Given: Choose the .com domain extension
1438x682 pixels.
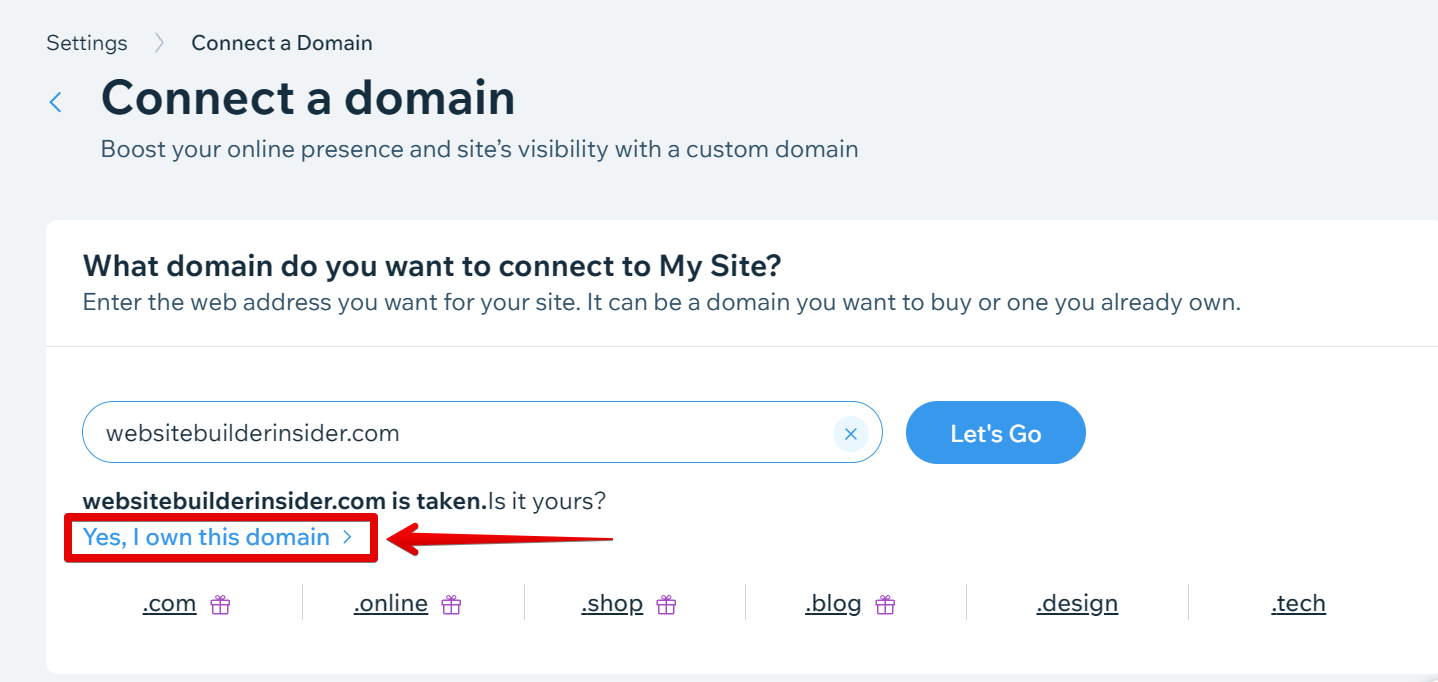Looking at the screenshot, I should coord(169,604).
